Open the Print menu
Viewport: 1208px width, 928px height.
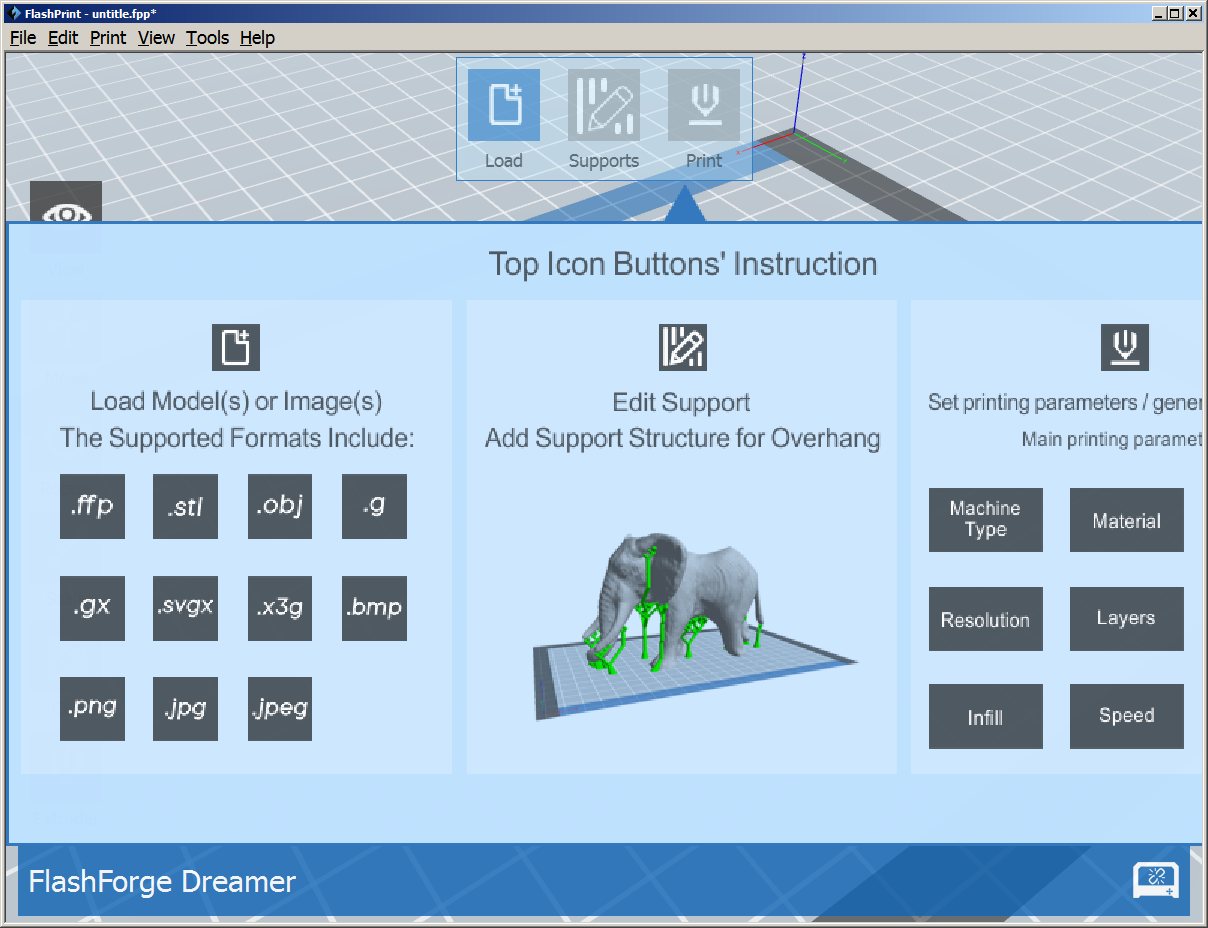point(107,38)
